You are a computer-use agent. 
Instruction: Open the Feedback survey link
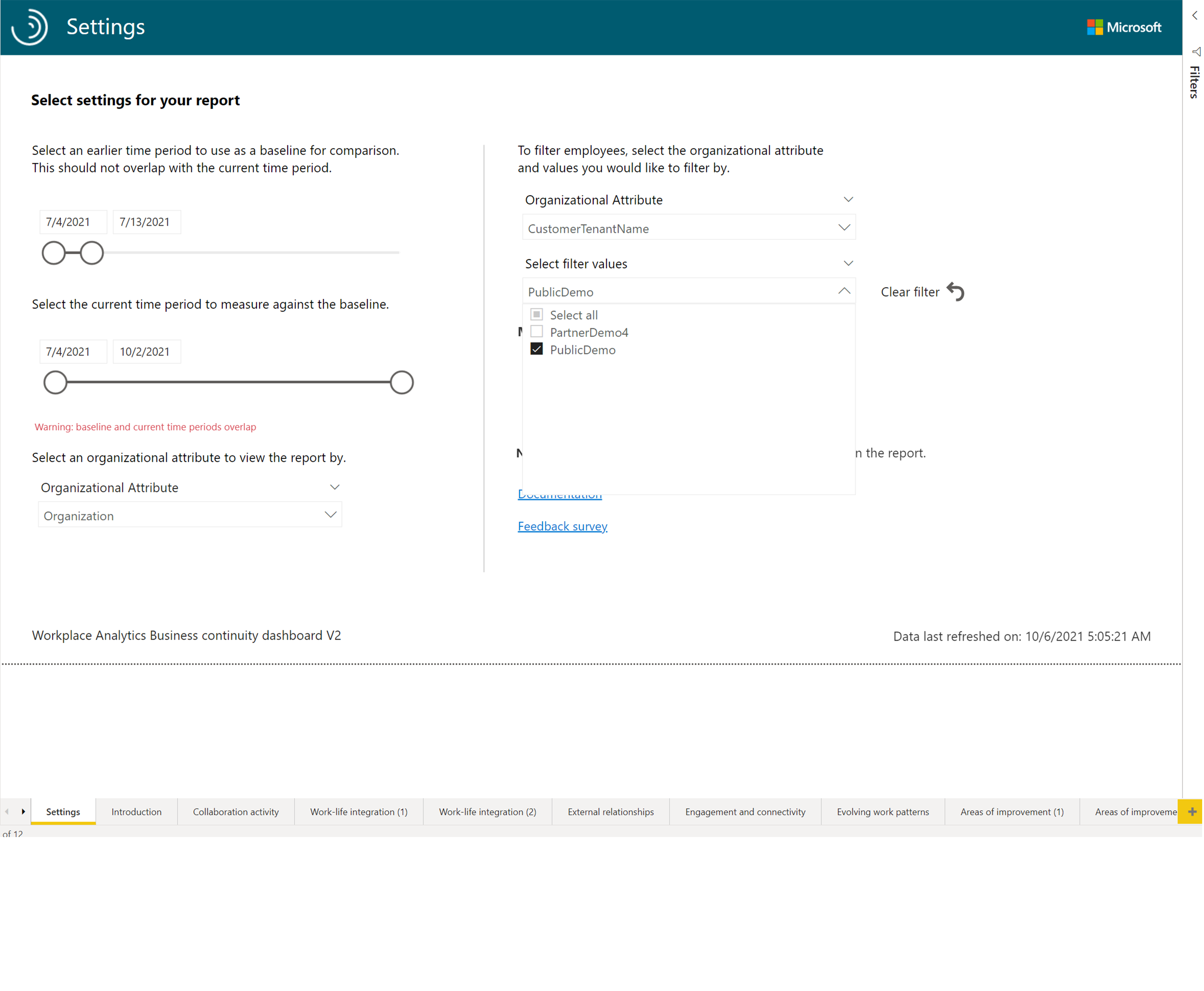(x=563, y=527)
